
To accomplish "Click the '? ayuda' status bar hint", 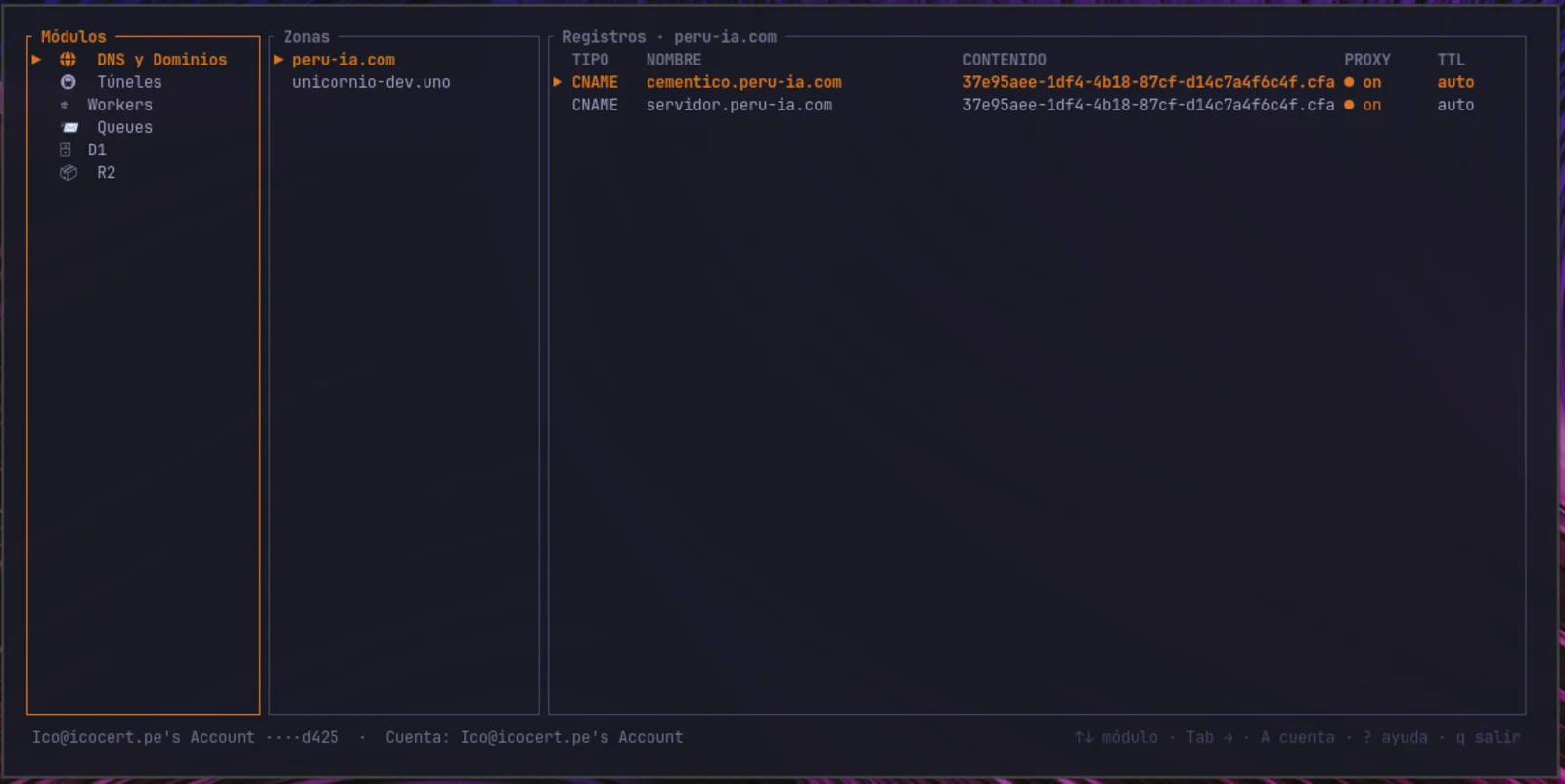I will (x=1395, y=737).
